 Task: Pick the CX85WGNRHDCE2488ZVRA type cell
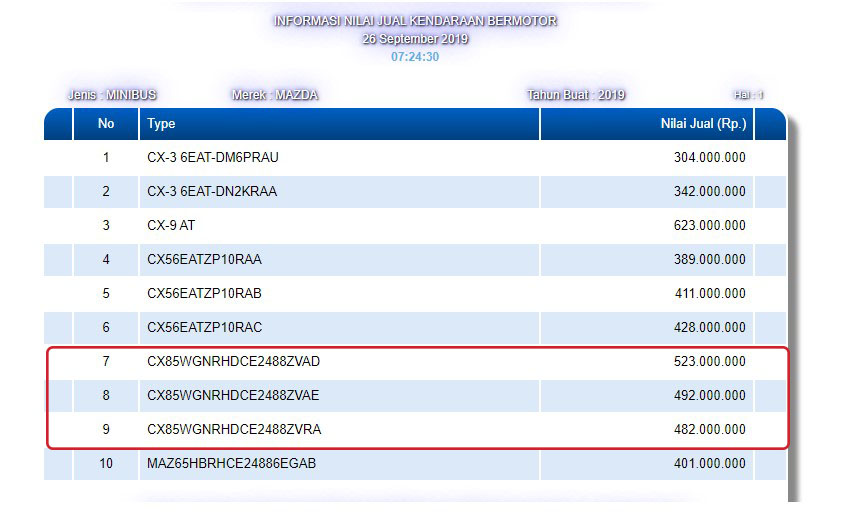(x=234, y=430)
